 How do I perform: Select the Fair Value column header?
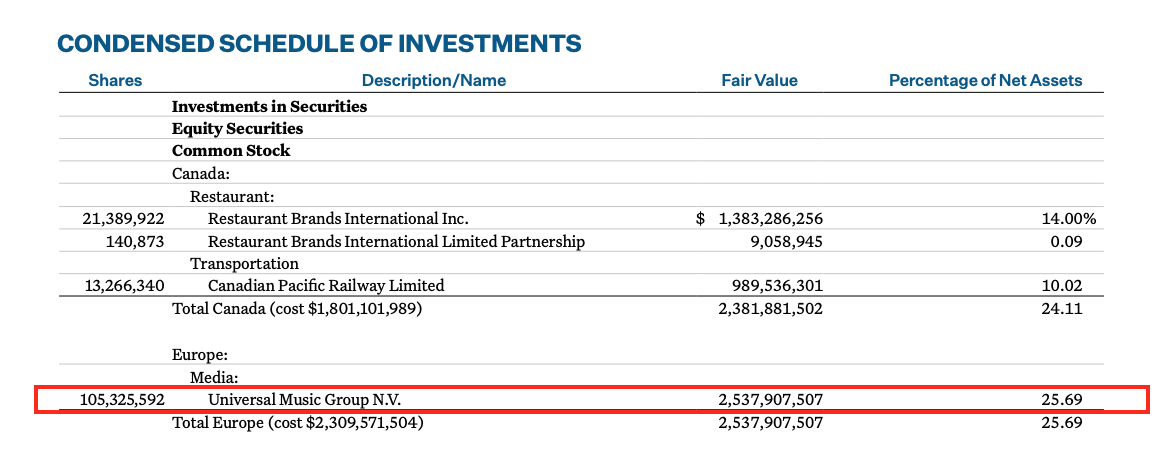(759, 80)
